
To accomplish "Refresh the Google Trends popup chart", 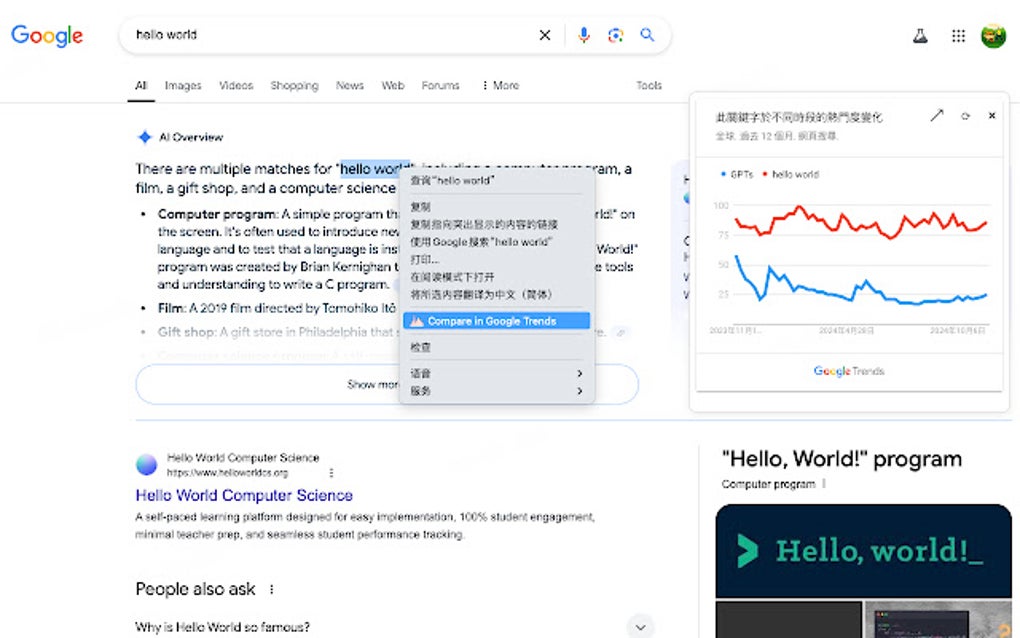I will pos(965,115).
